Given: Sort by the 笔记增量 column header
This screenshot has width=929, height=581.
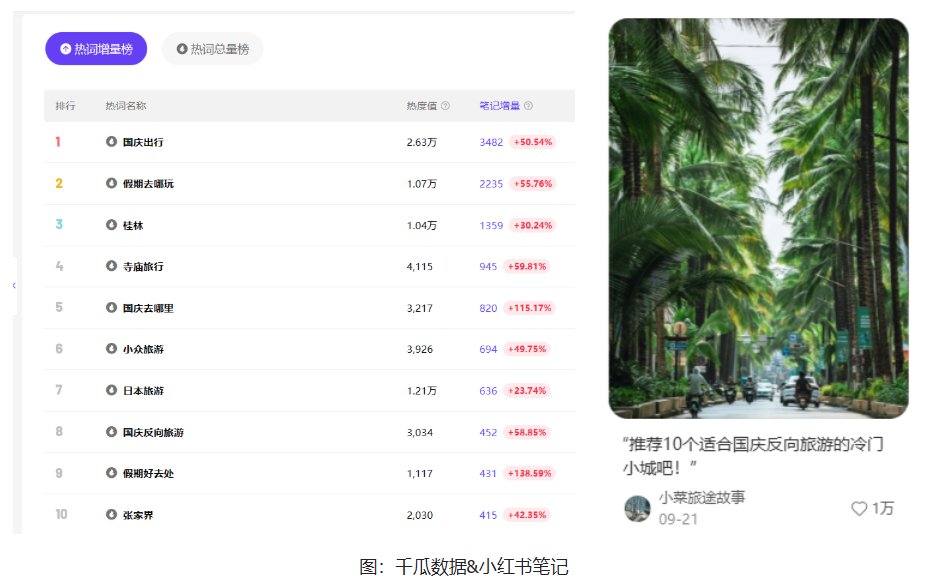Looking at the screenshot, I should click(499, 106).
